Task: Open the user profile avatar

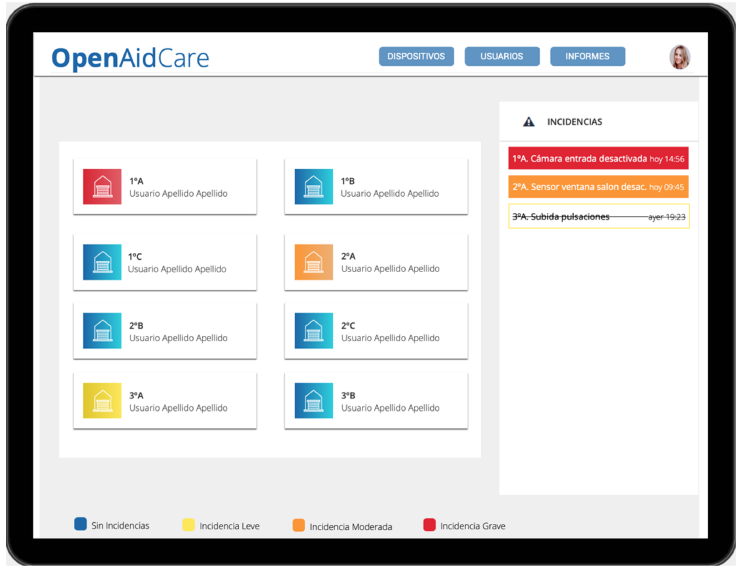Action: click(x=680, y=57)
